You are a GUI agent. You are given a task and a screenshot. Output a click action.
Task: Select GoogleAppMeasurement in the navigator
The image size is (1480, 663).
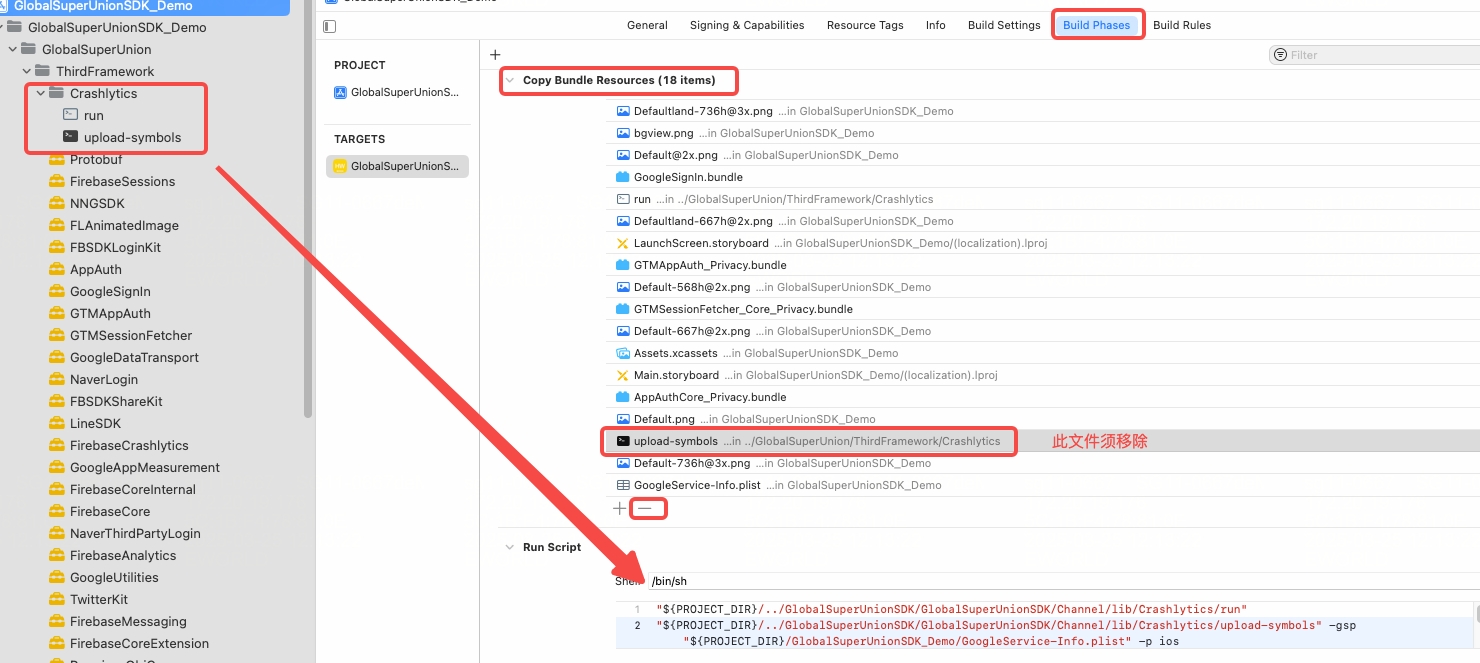145,467
